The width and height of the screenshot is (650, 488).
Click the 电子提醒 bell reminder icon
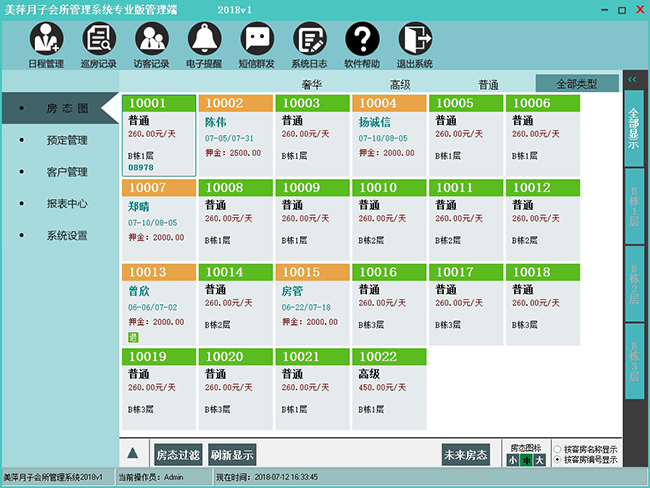click(x=203, y=43)
